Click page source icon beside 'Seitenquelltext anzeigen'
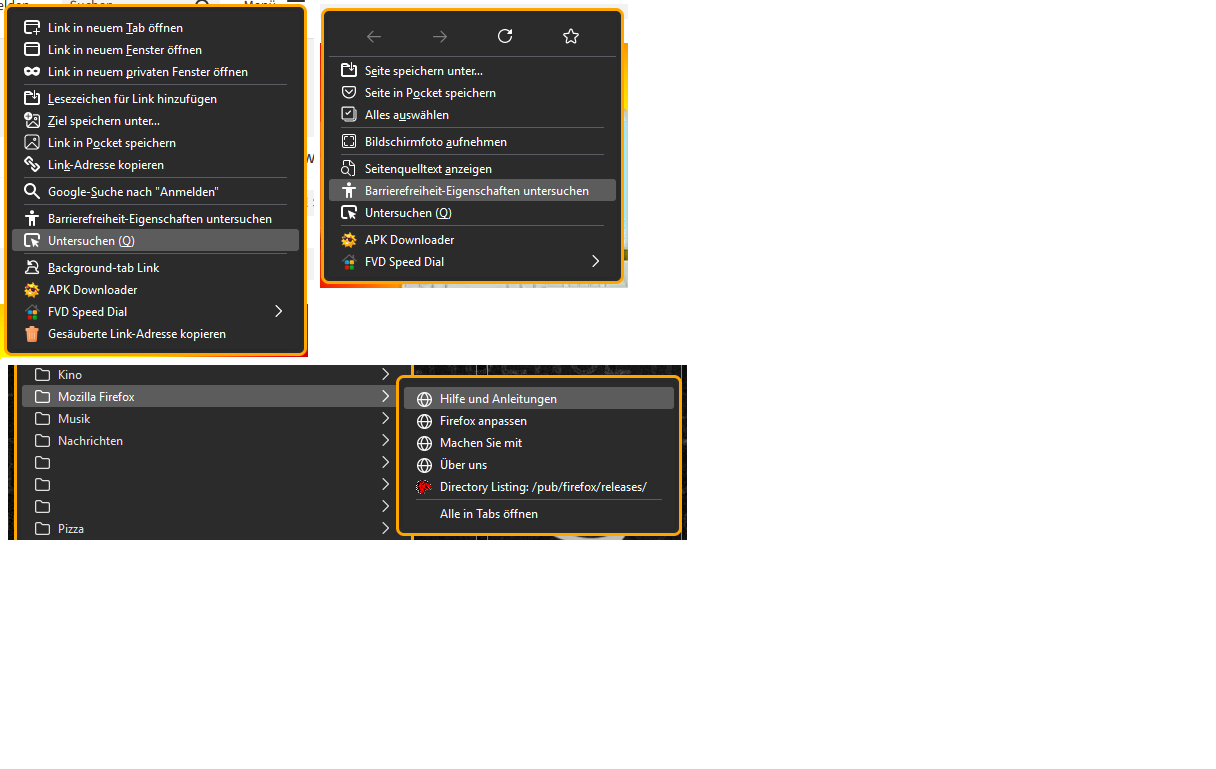 pyautogui.click(x=349, y=169)
